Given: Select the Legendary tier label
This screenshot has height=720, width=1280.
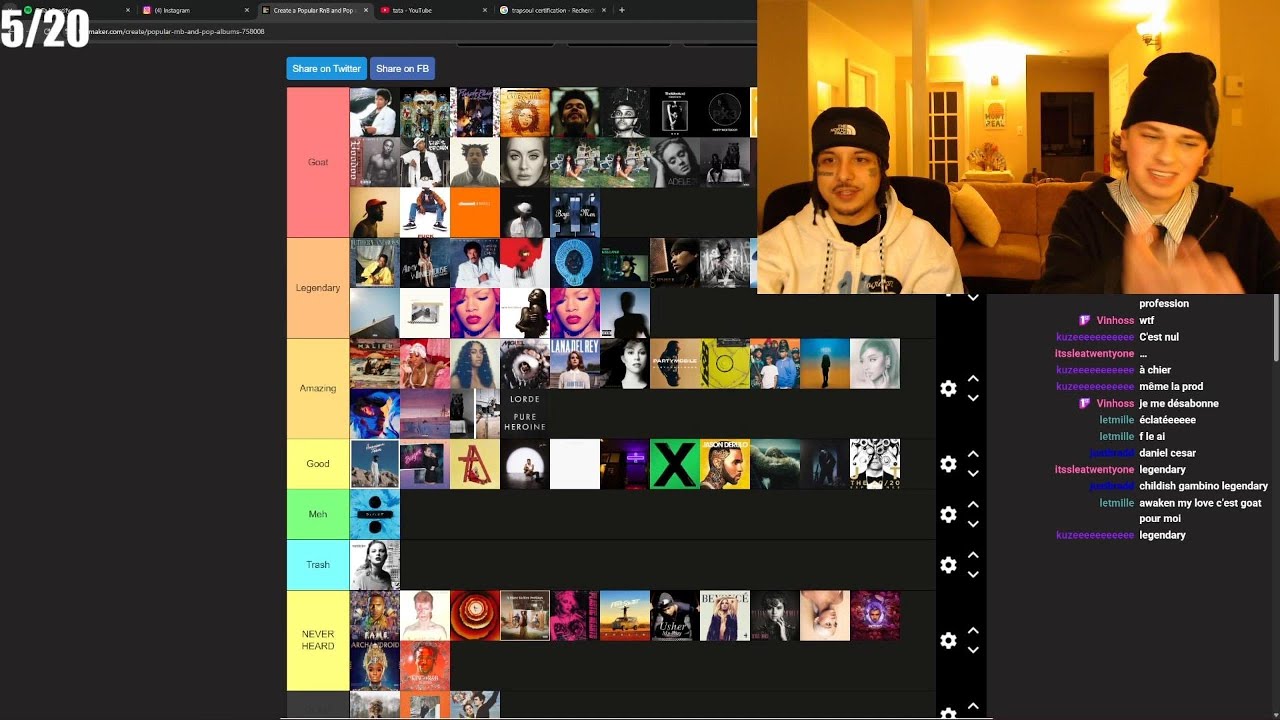Looking at the screenshot, I should coord(318,288).
